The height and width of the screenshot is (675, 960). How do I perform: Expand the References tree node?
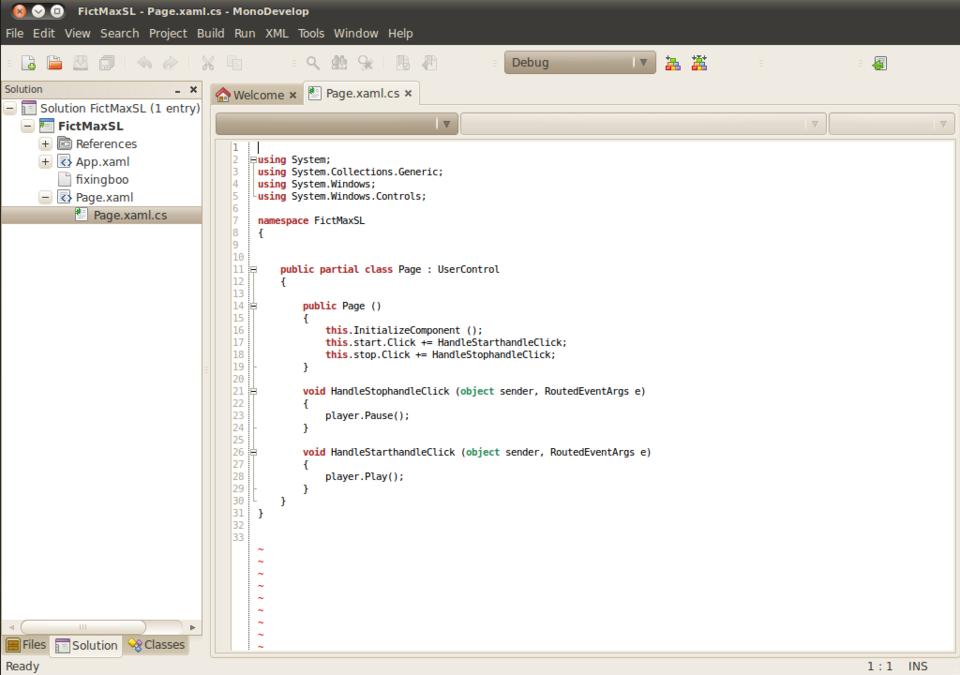click(46, 144)
